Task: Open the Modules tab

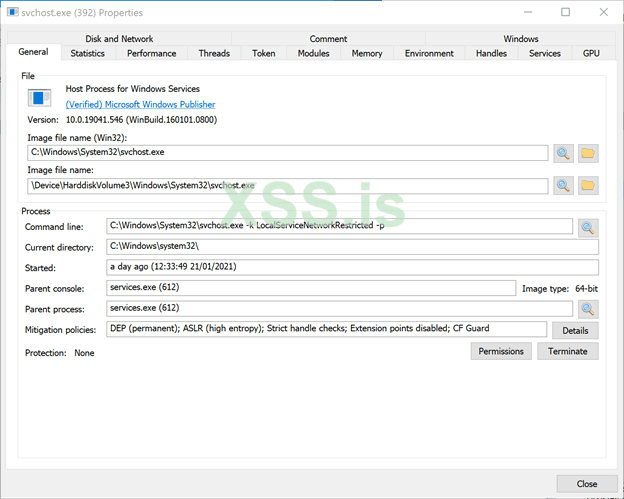Action: point(314,53)
